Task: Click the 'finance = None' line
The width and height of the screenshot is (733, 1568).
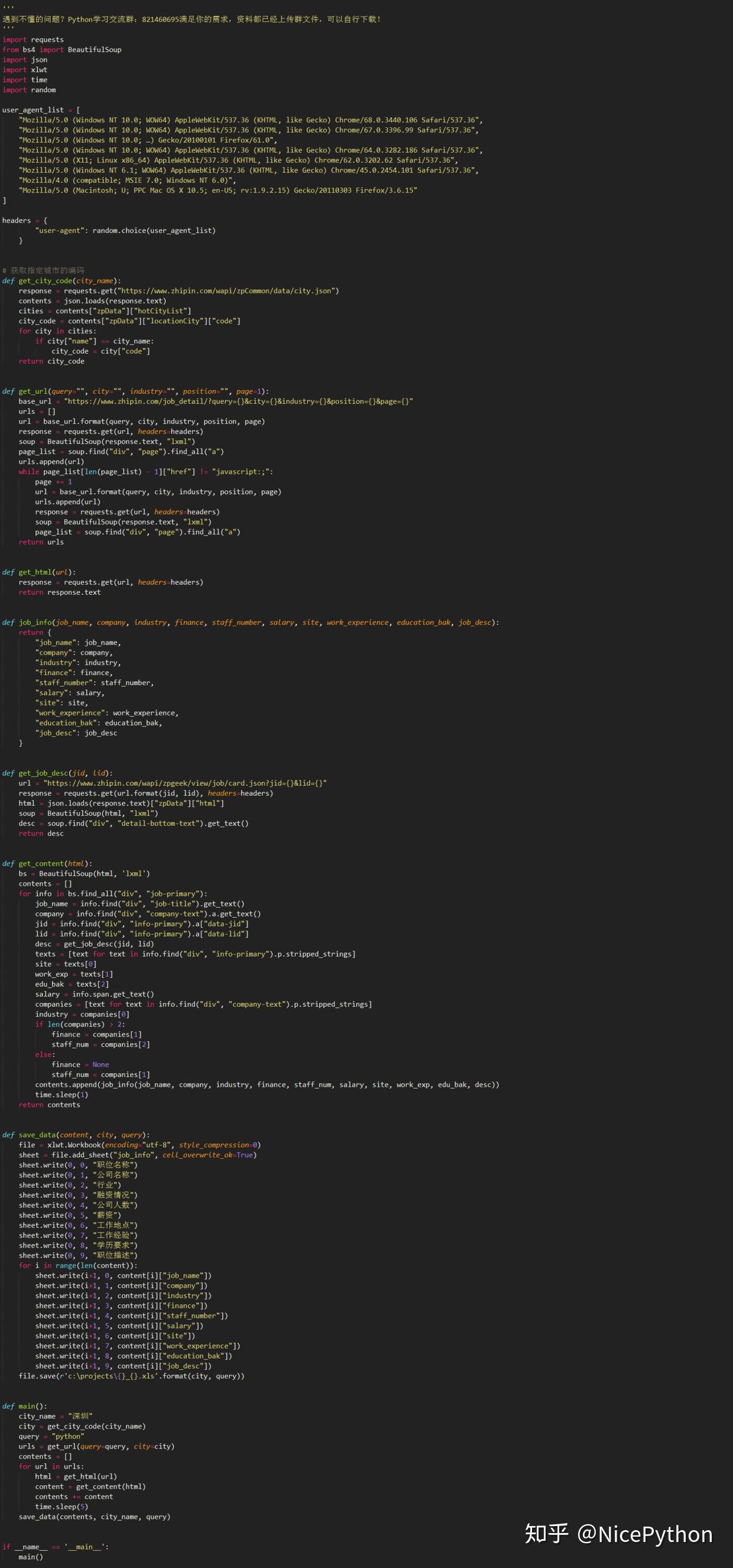Action: [80, 1064]
